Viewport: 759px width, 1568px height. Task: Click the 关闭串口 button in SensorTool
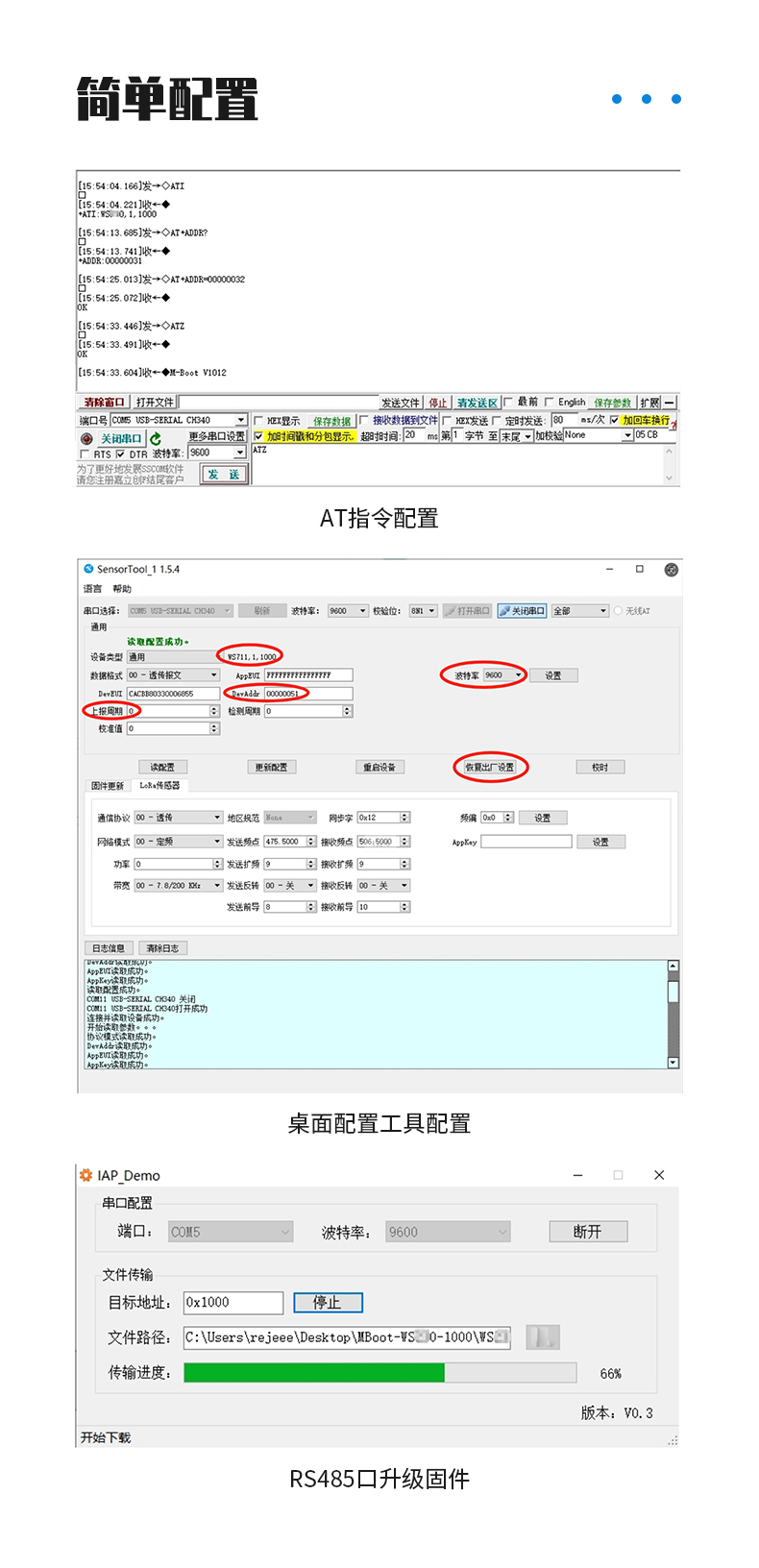tap(522, 611)
